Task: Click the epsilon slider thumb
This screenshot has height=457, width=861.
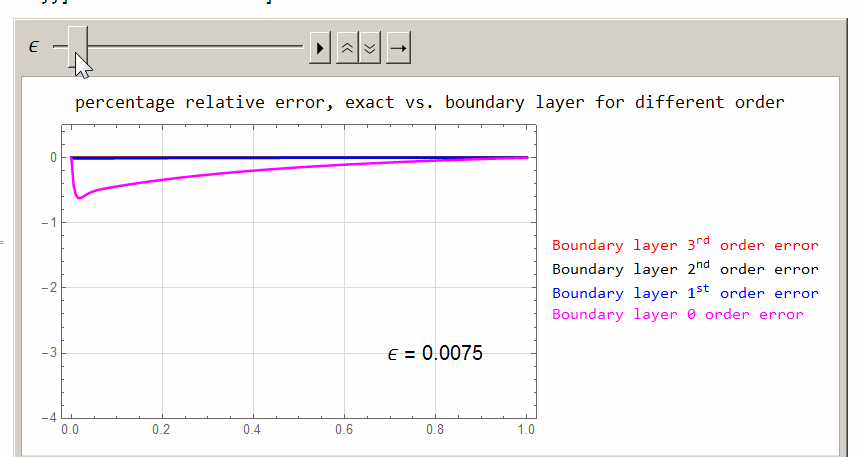Action: click(78, 47)
